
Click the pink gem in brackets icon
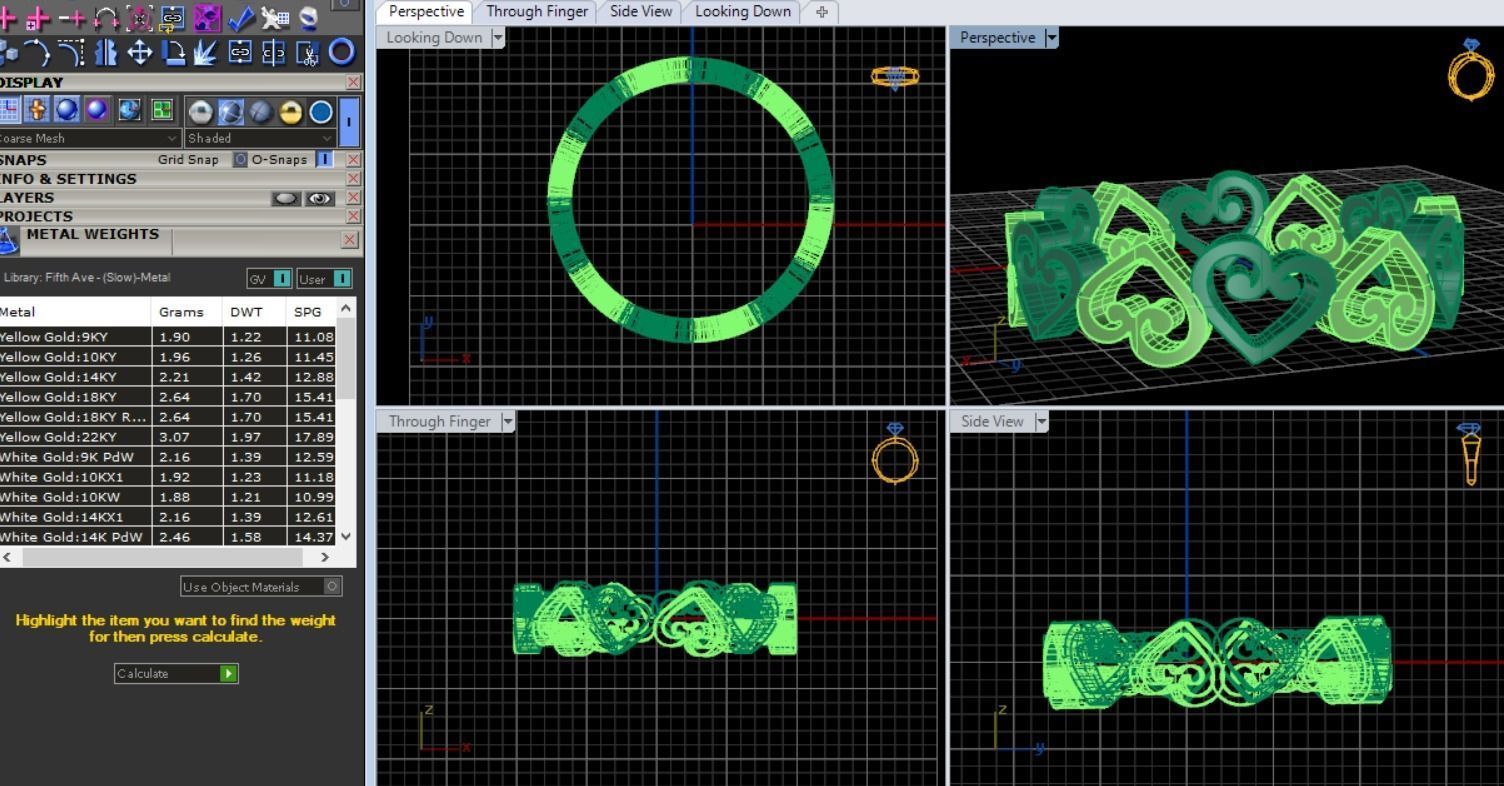140,17
